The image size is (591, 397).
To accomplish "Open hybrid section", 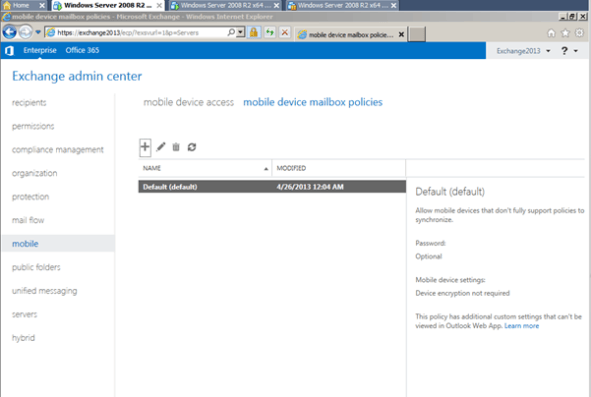I will (x=23, y=338).
